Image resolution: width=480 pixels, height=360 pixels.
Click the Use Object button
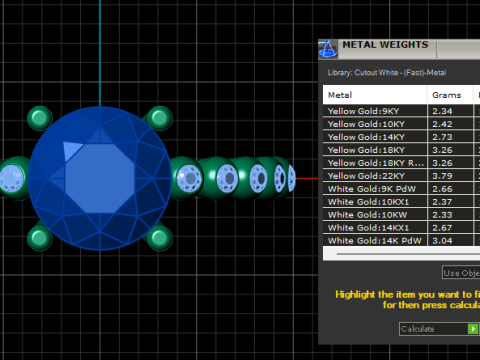tap(461, 273)
